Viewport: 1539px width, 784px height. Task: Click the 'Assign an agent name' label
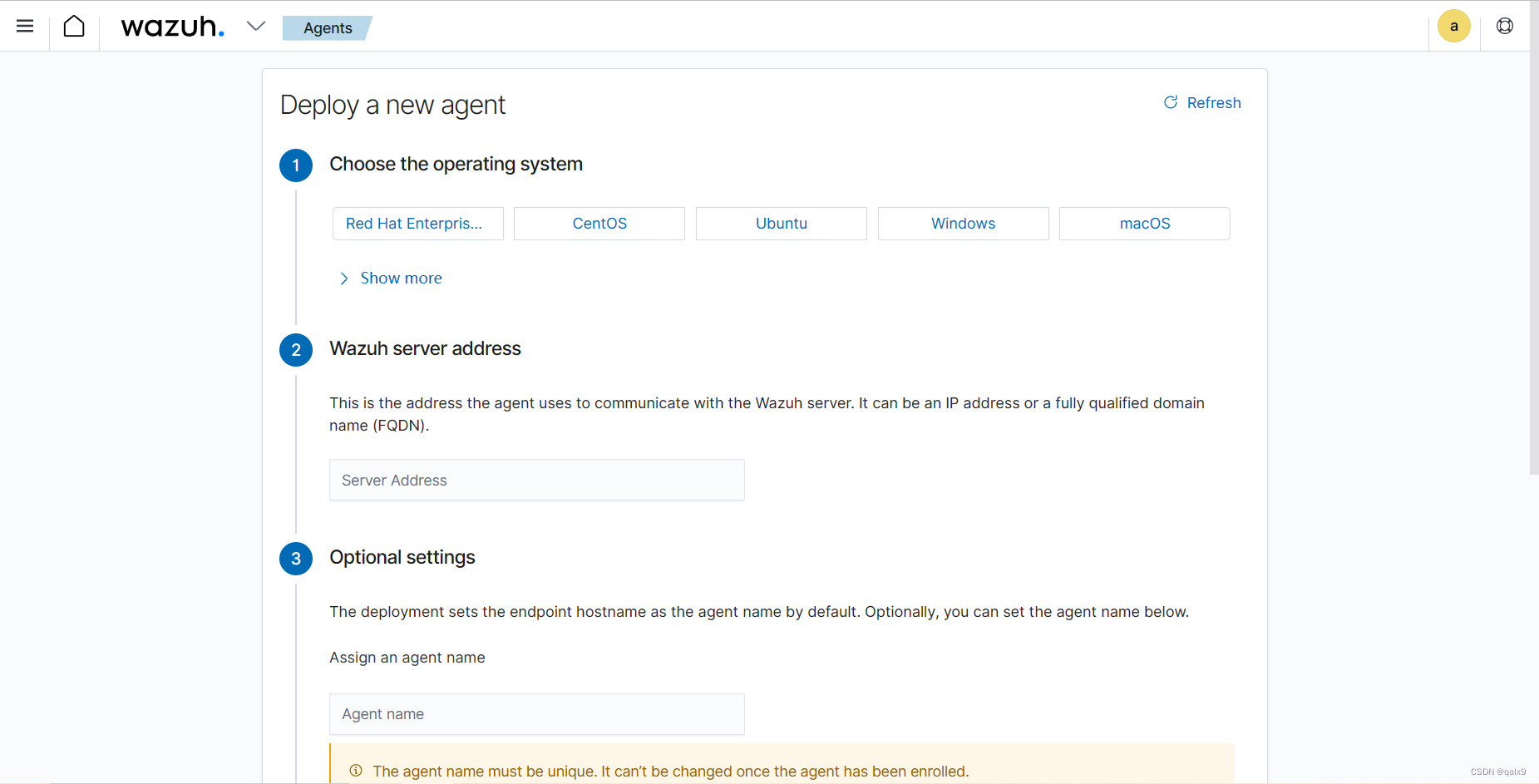407,658
